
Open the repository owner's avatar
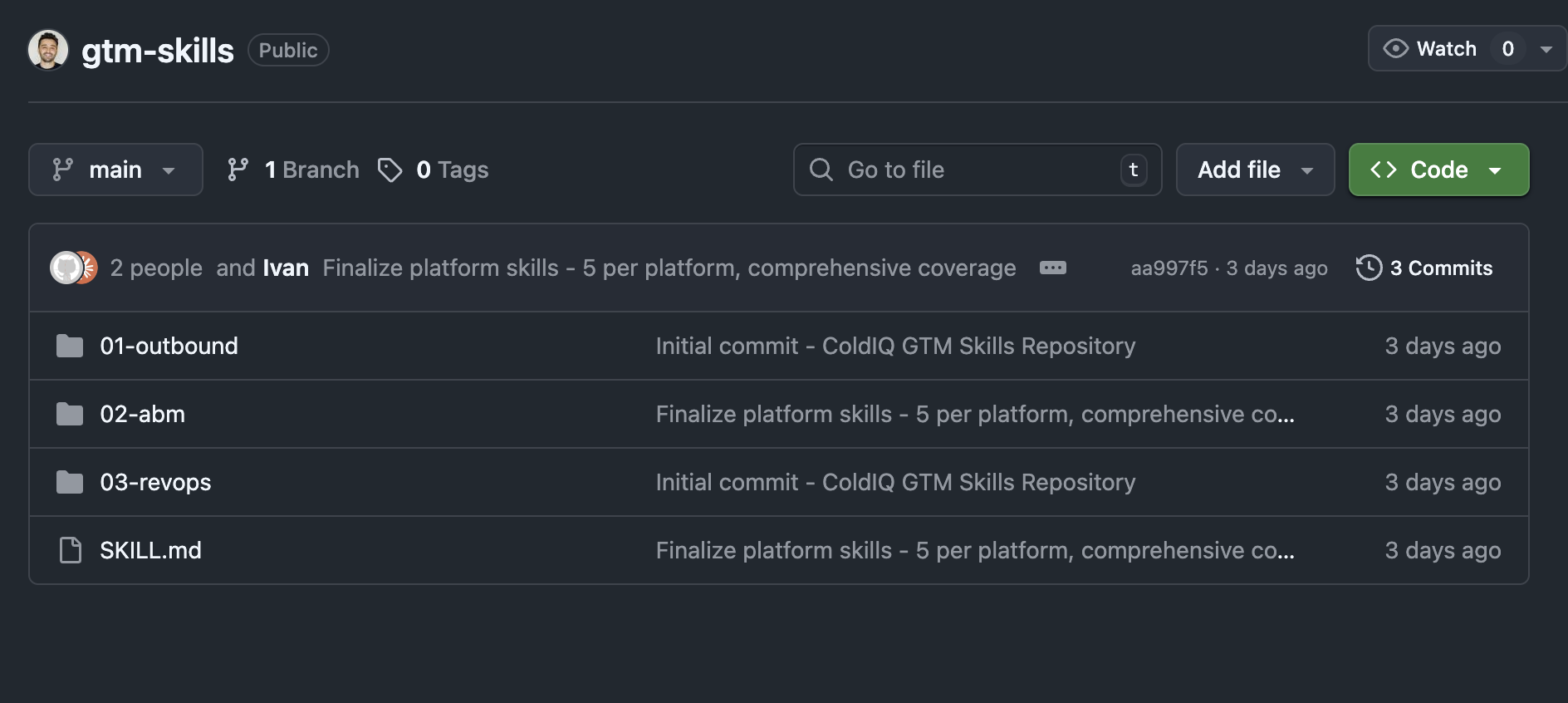click(x=48, y=50)
